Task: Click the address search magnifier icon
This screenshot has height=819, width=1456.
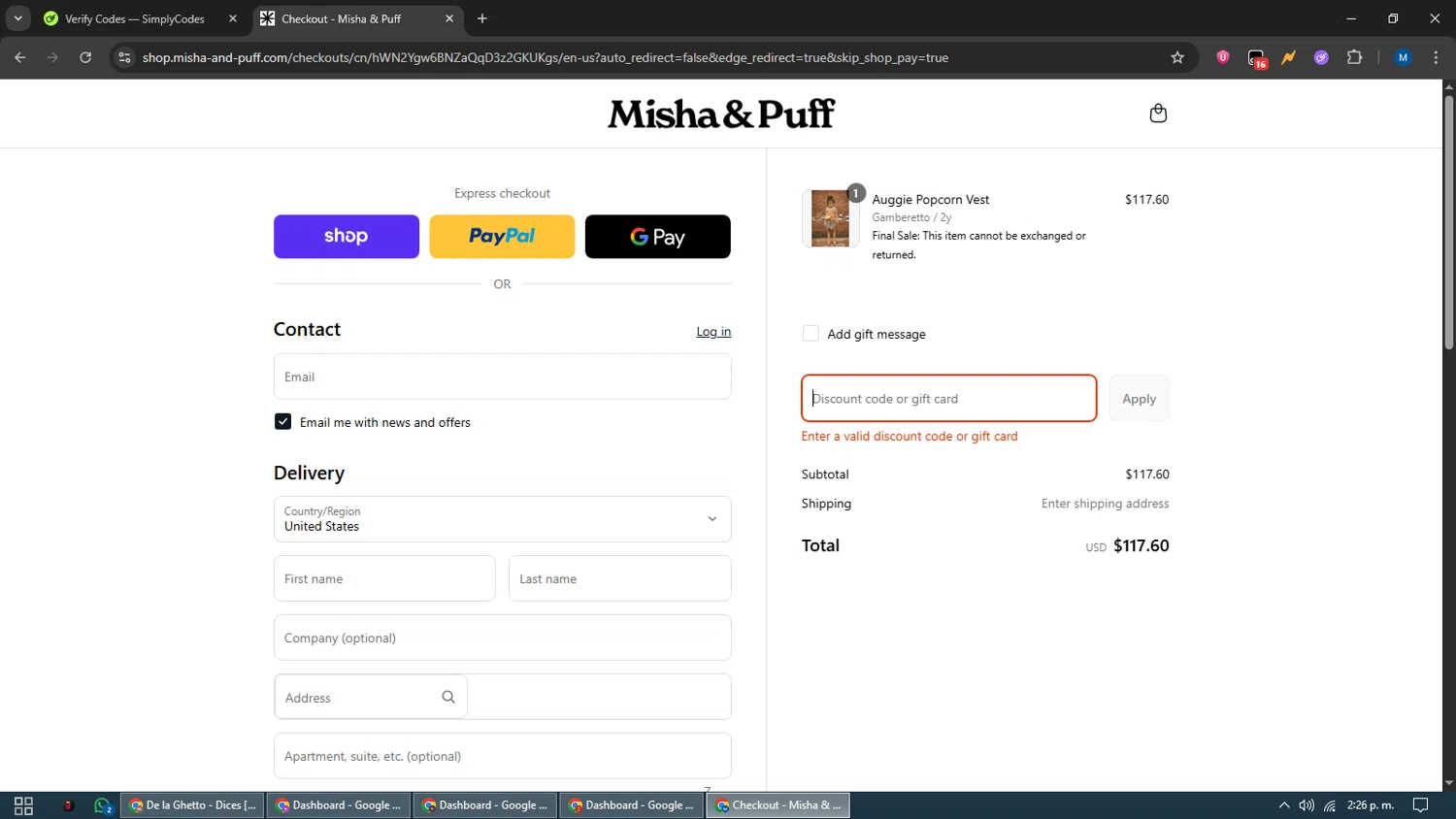Action: 448,697
